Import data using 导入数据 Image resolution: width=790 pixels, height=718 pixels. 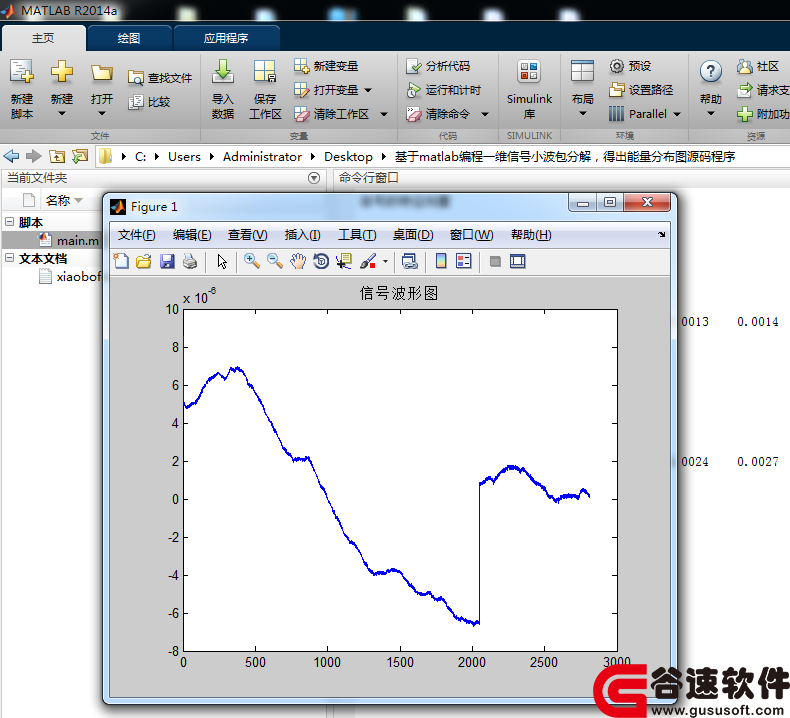[223, 89]
